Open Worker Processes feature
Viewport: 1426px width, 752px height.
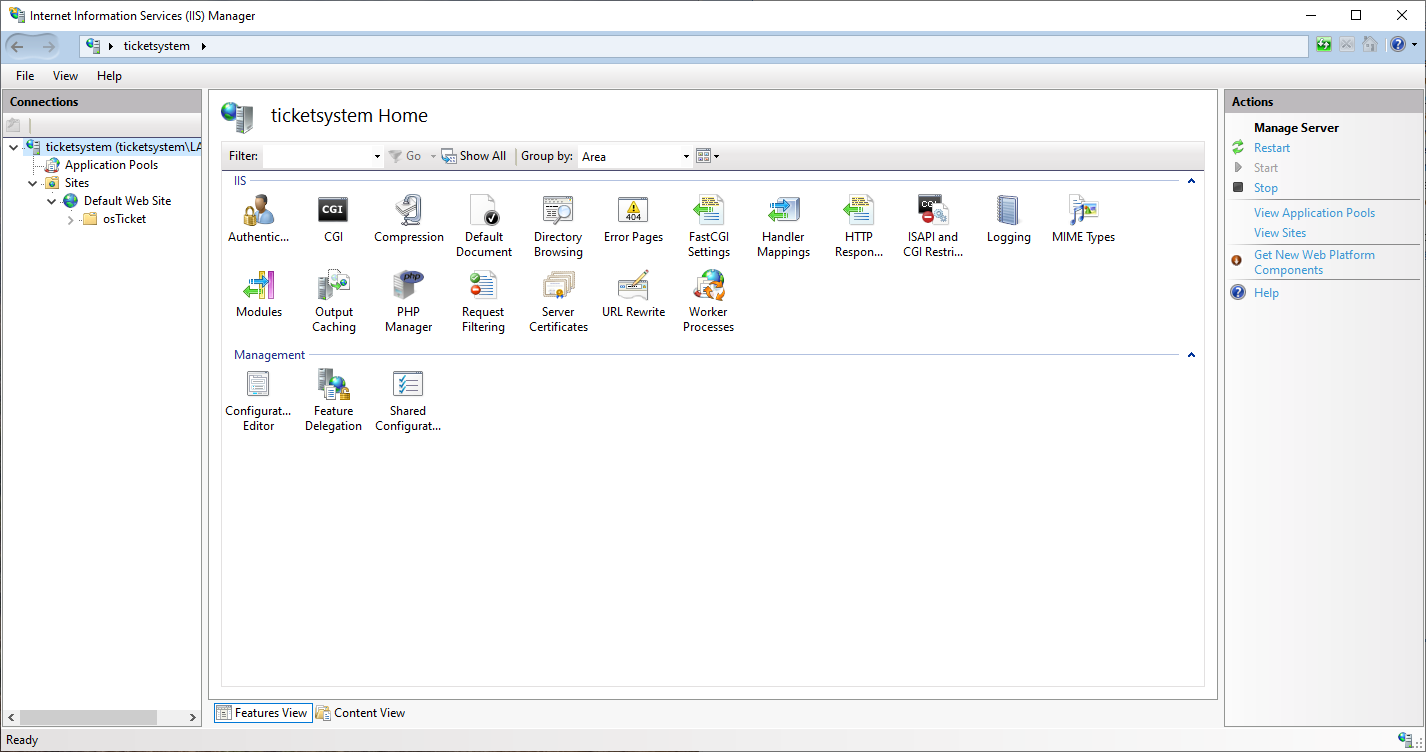pos(708,302)
